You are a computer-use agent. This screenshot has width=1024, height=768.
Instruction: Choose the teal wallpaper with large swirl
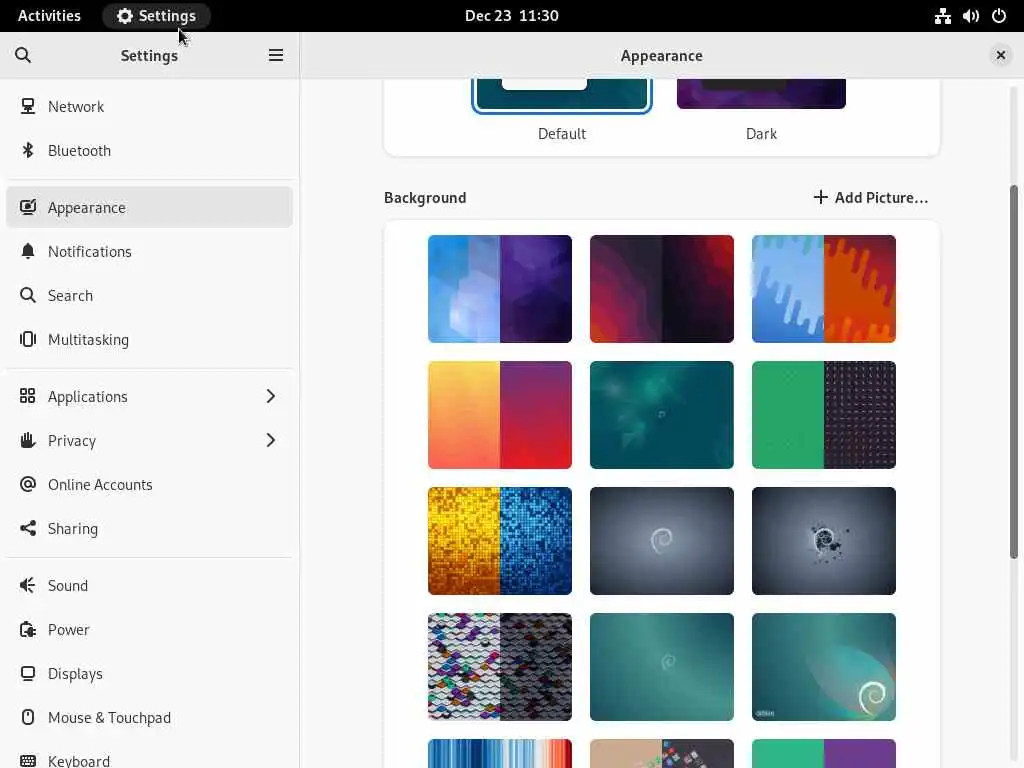pyautogui.click(x=824, y=667)
